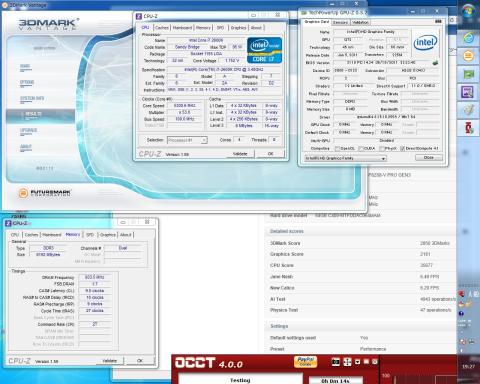Click the OCCT elapsed time 0h 0m 14s
Screen dimensions: 480x384
coord(335,381)
